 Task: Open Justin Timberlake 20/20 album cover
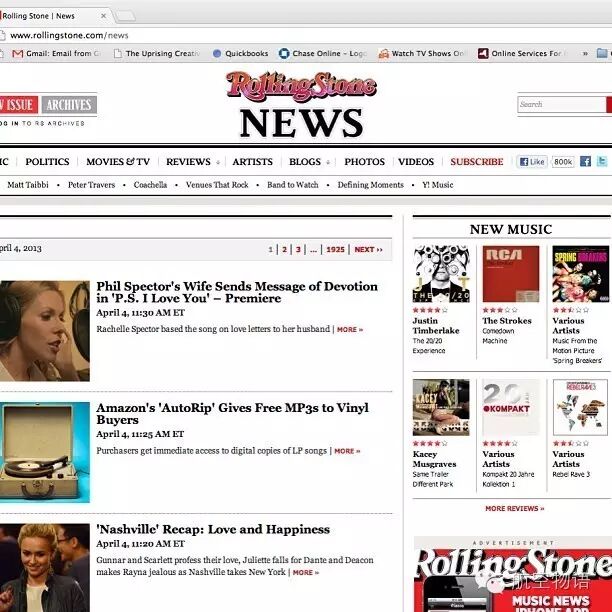tap(441, 274)
